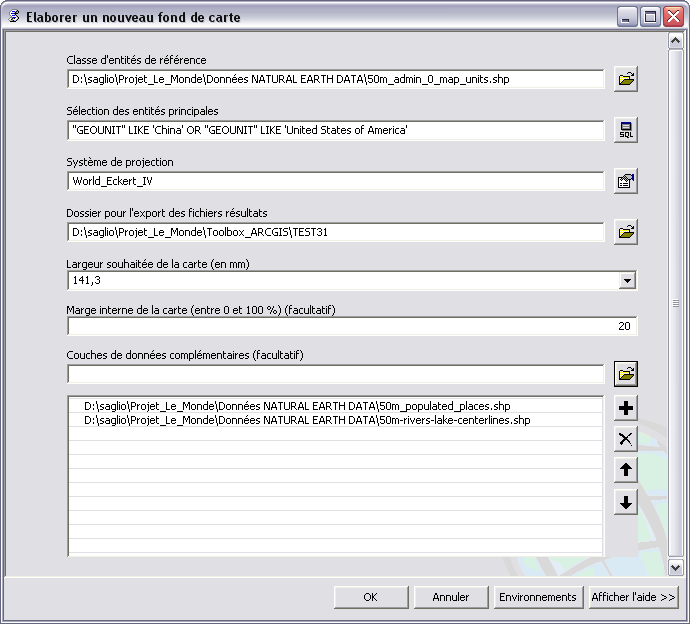Show help with Afficher l'aide
The height and width of the screenshot is (625, 690).
pyautogui.click(x=633, y=597)
